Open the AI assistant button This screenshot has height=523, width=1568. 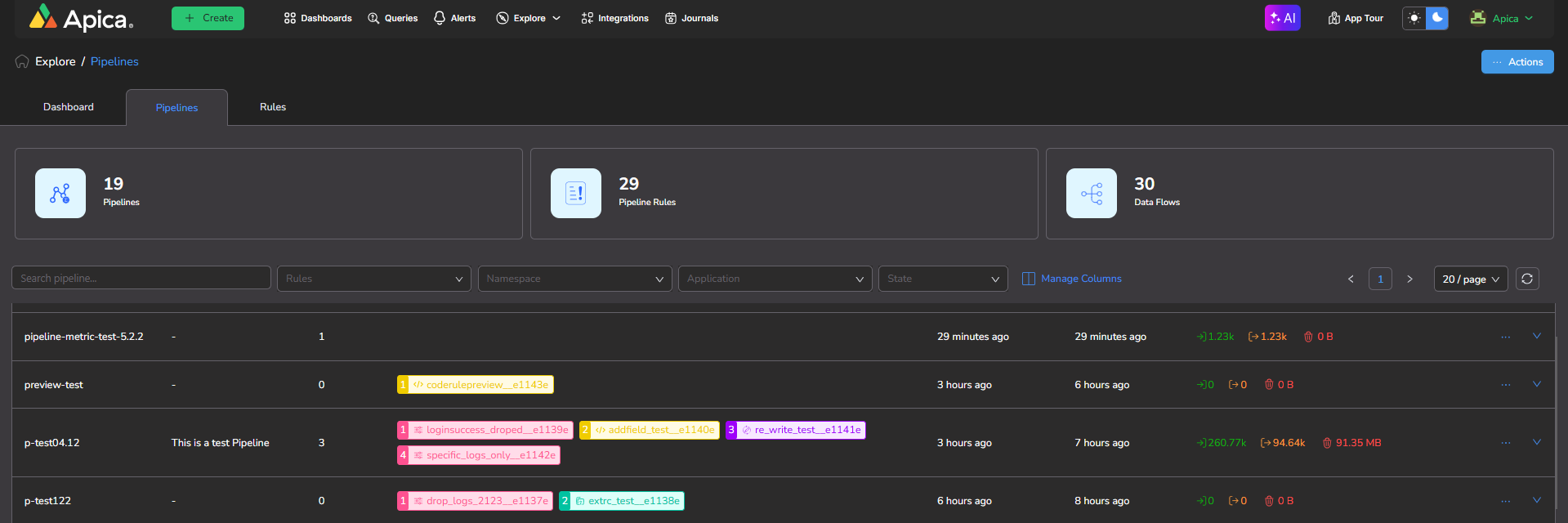[1282, 18]
